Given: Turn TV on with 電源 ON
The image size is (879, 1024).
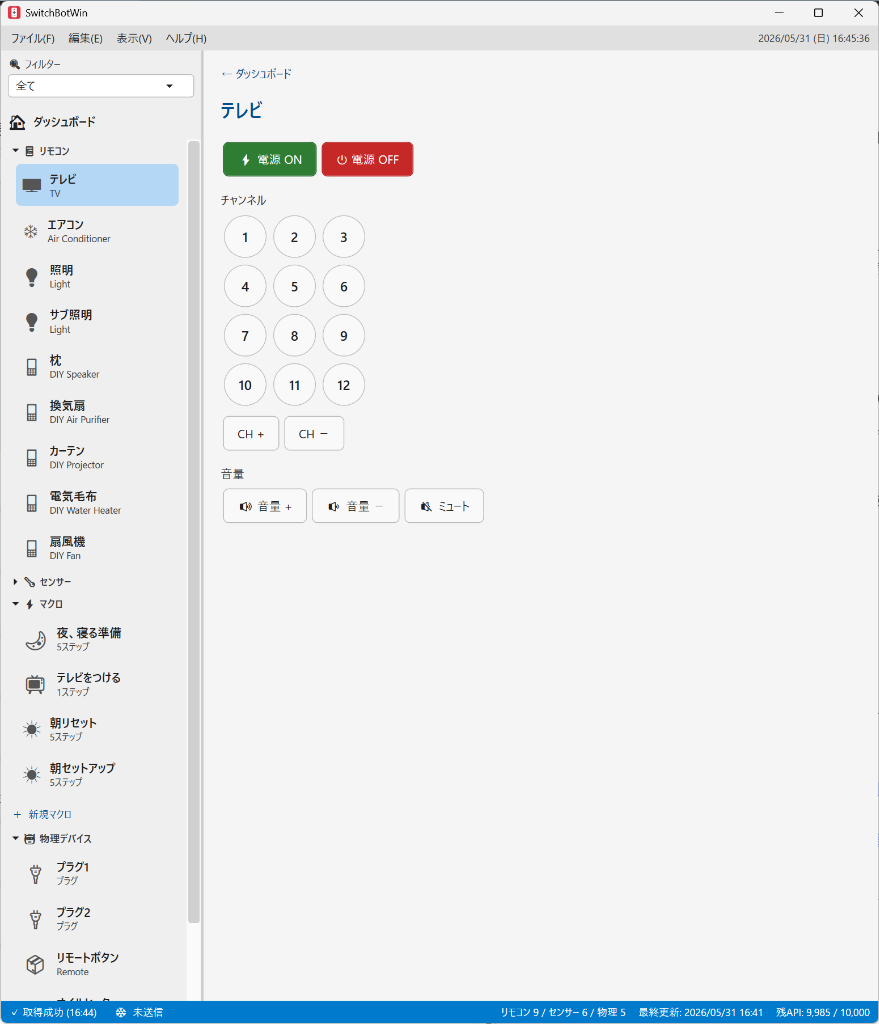Looking at the screenshot, I should [x=270, y=159].
